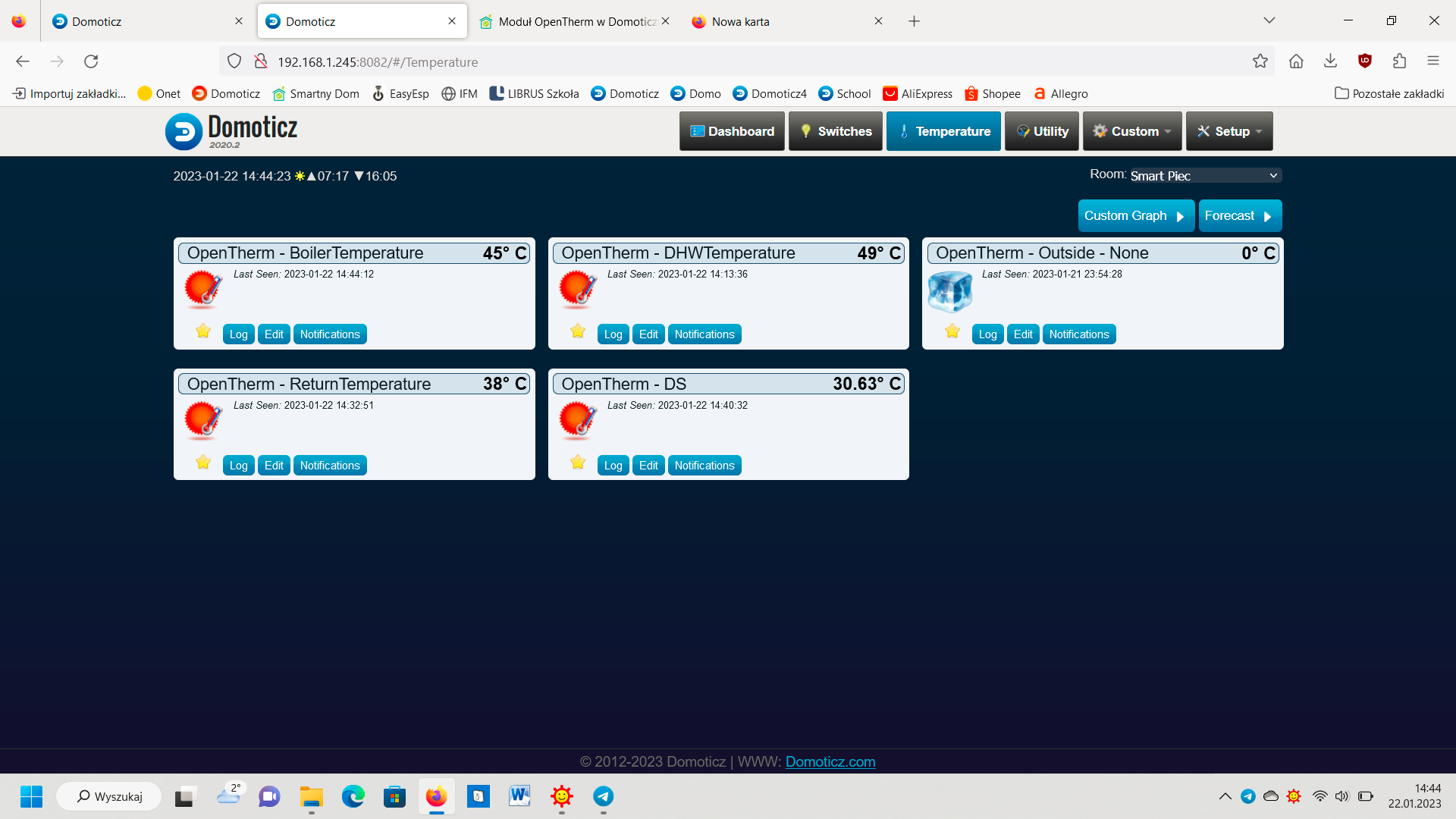Open the Room selector showing Smart Piec
Screen dimensions: 1456x819
coord(1206,176)
